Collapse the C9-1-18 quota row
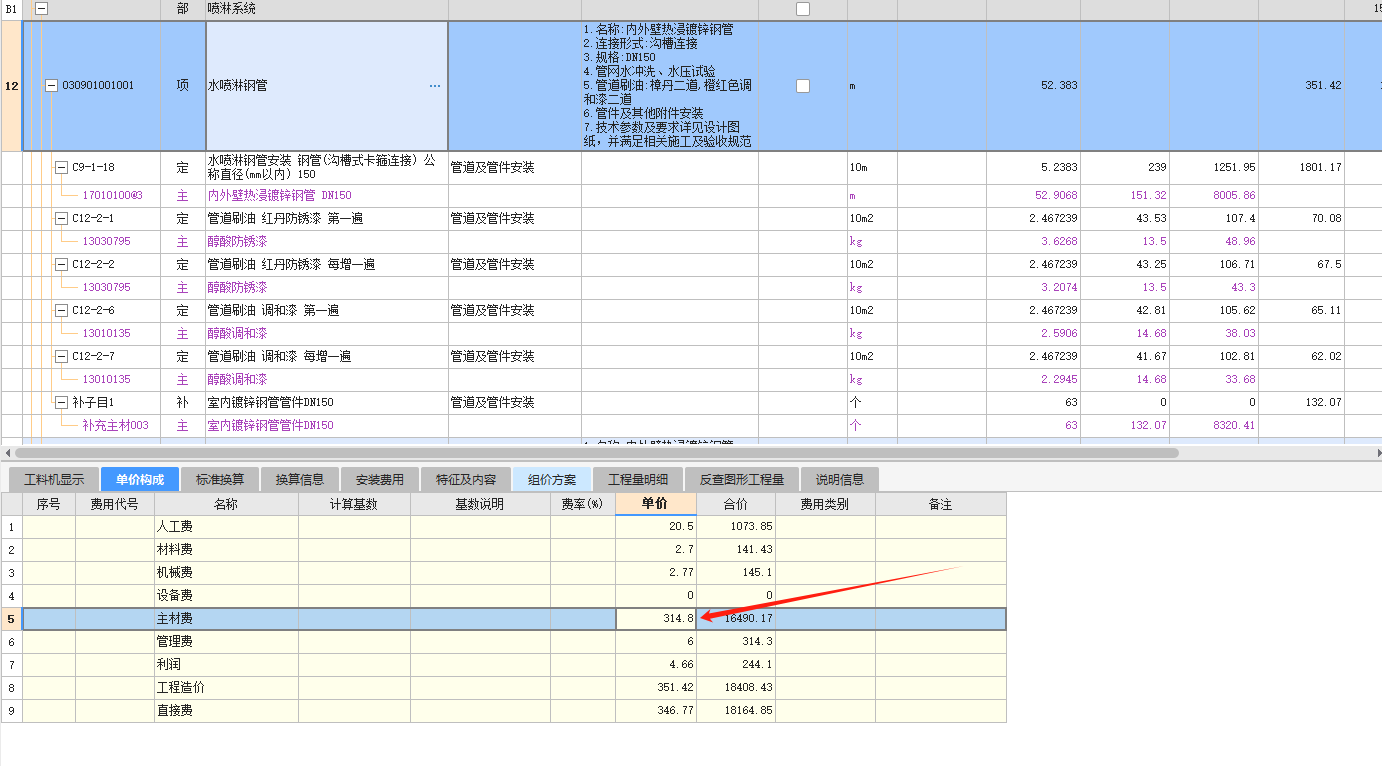Image resolution: width=1382 pixels, height=766 pixels. 61,168
